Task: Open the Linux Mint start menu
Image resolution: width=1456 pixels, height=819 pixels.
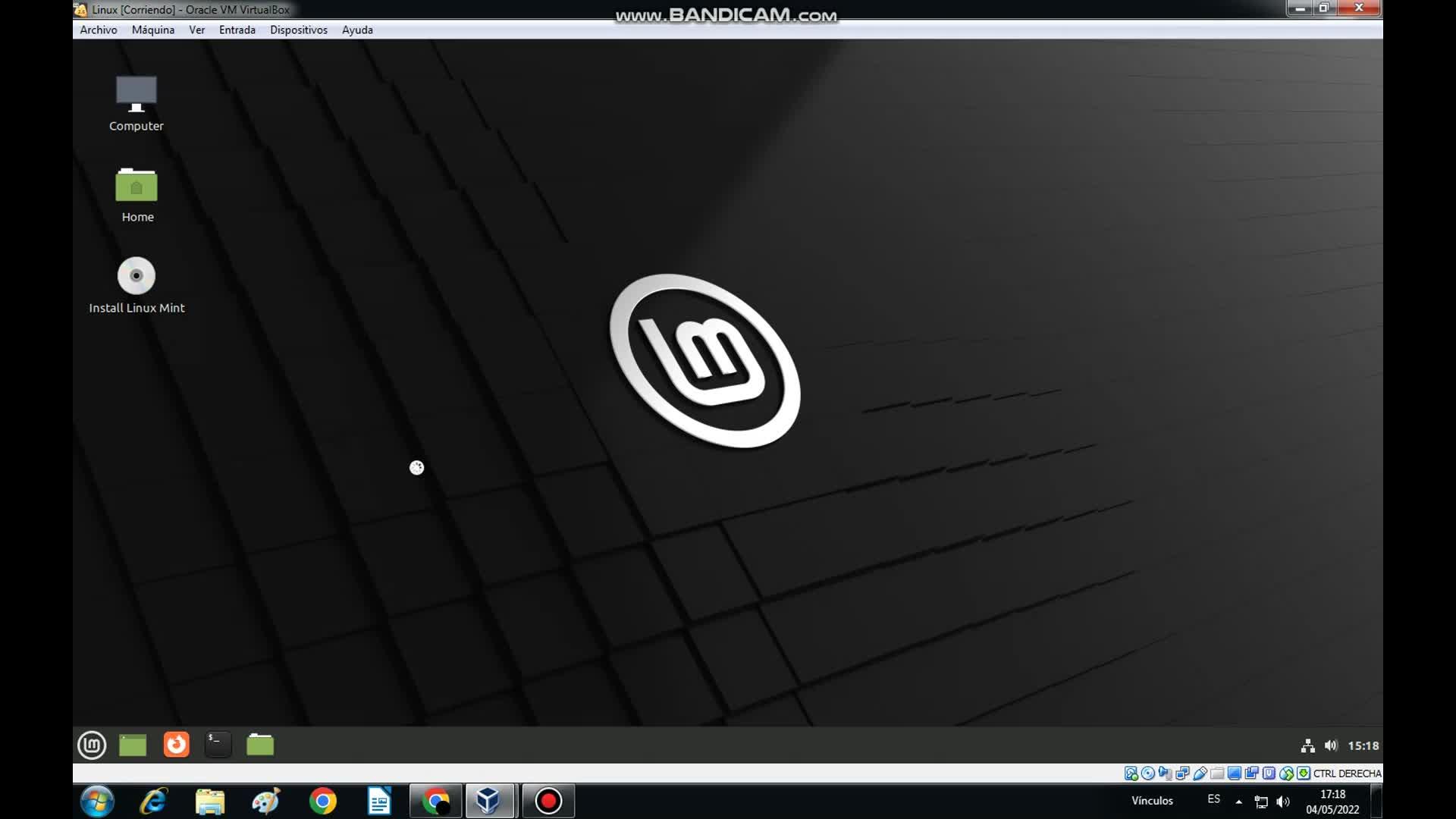Action: point(92,745)
